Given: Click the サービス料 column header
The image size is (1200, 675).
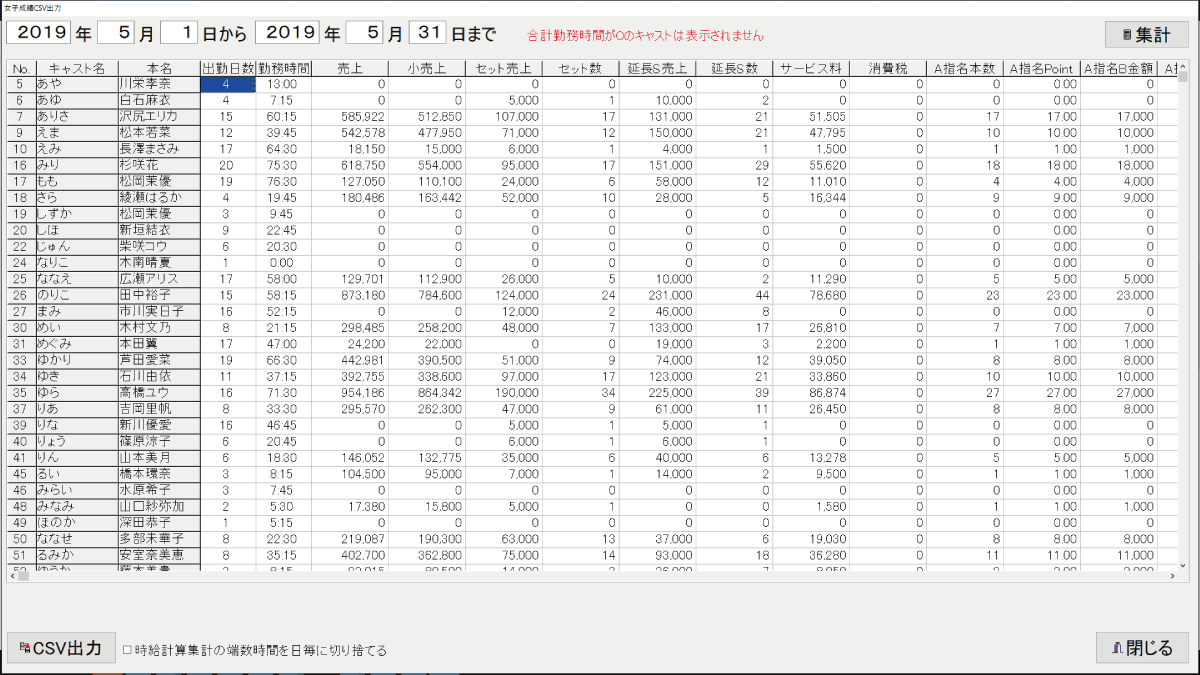Looking at the screenshot, I should (811, 69).
